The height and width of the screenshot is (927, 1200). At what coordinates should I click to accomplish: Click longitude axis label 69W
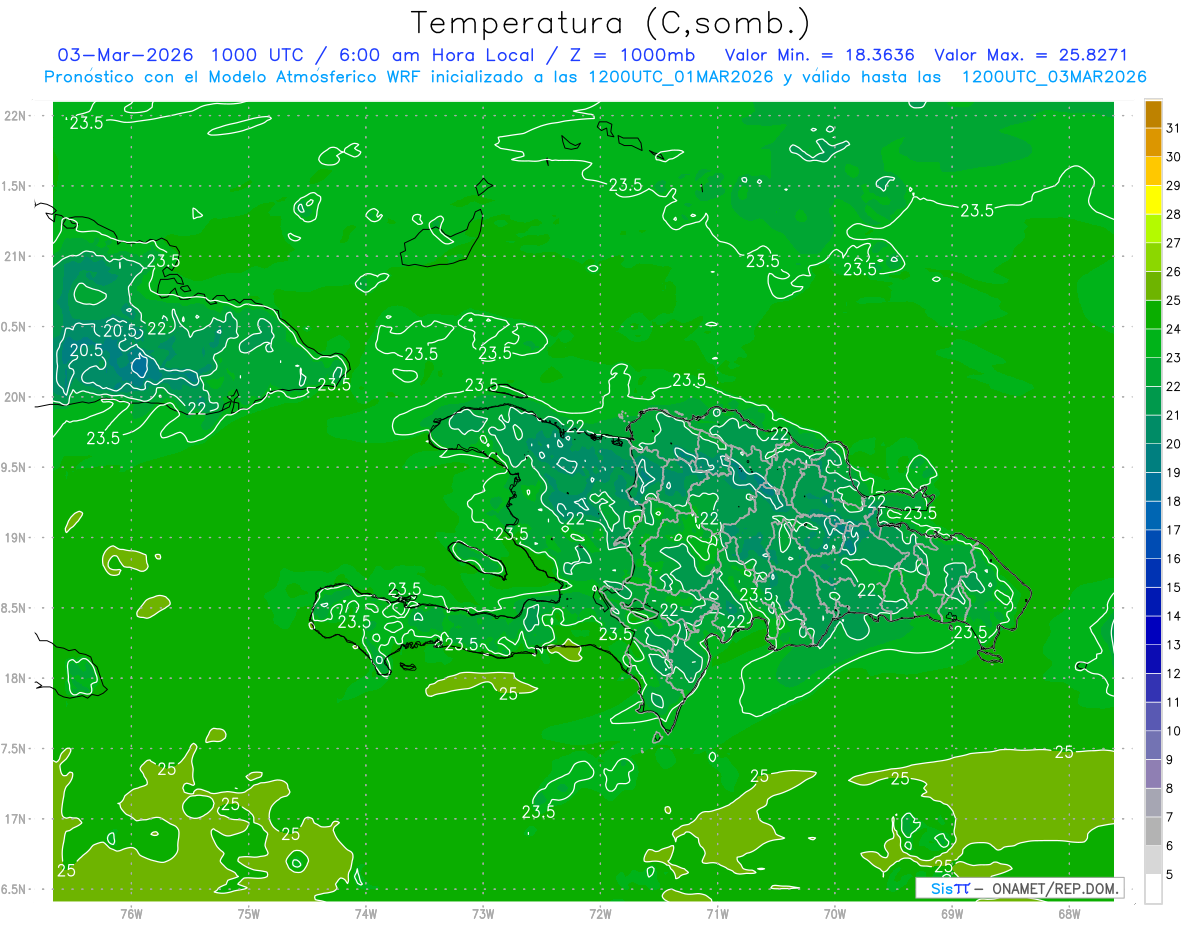[952, 913]
